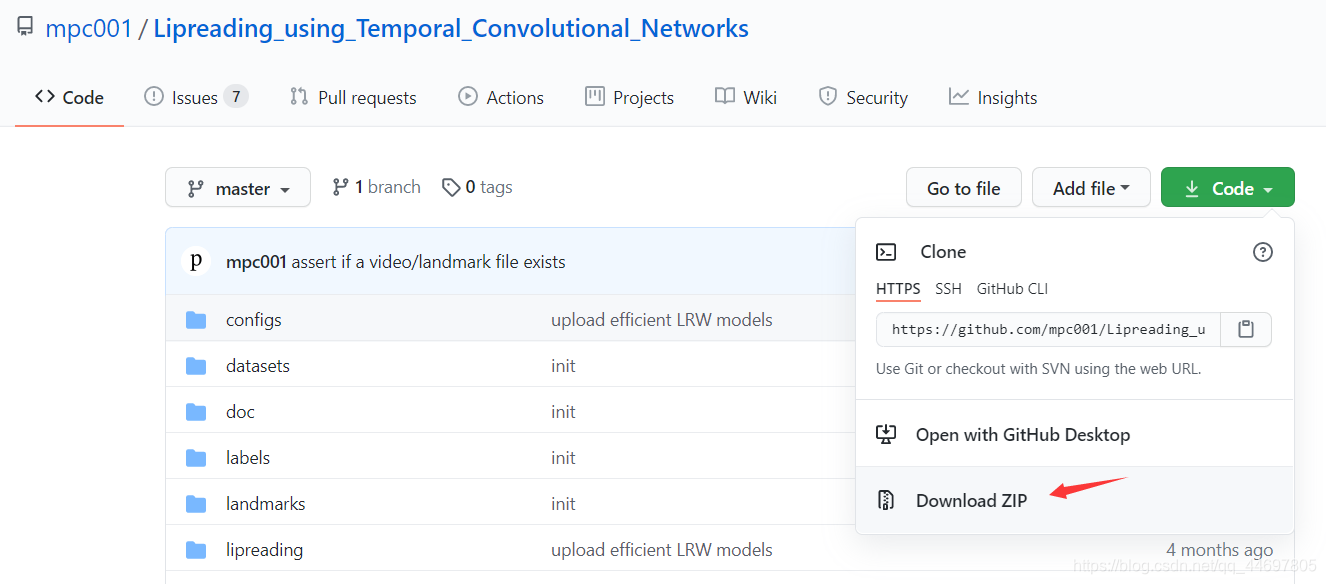Click the folder icon beside datasets
Viewport: 1326px width, 584px height.
click(x=196, y=366)
